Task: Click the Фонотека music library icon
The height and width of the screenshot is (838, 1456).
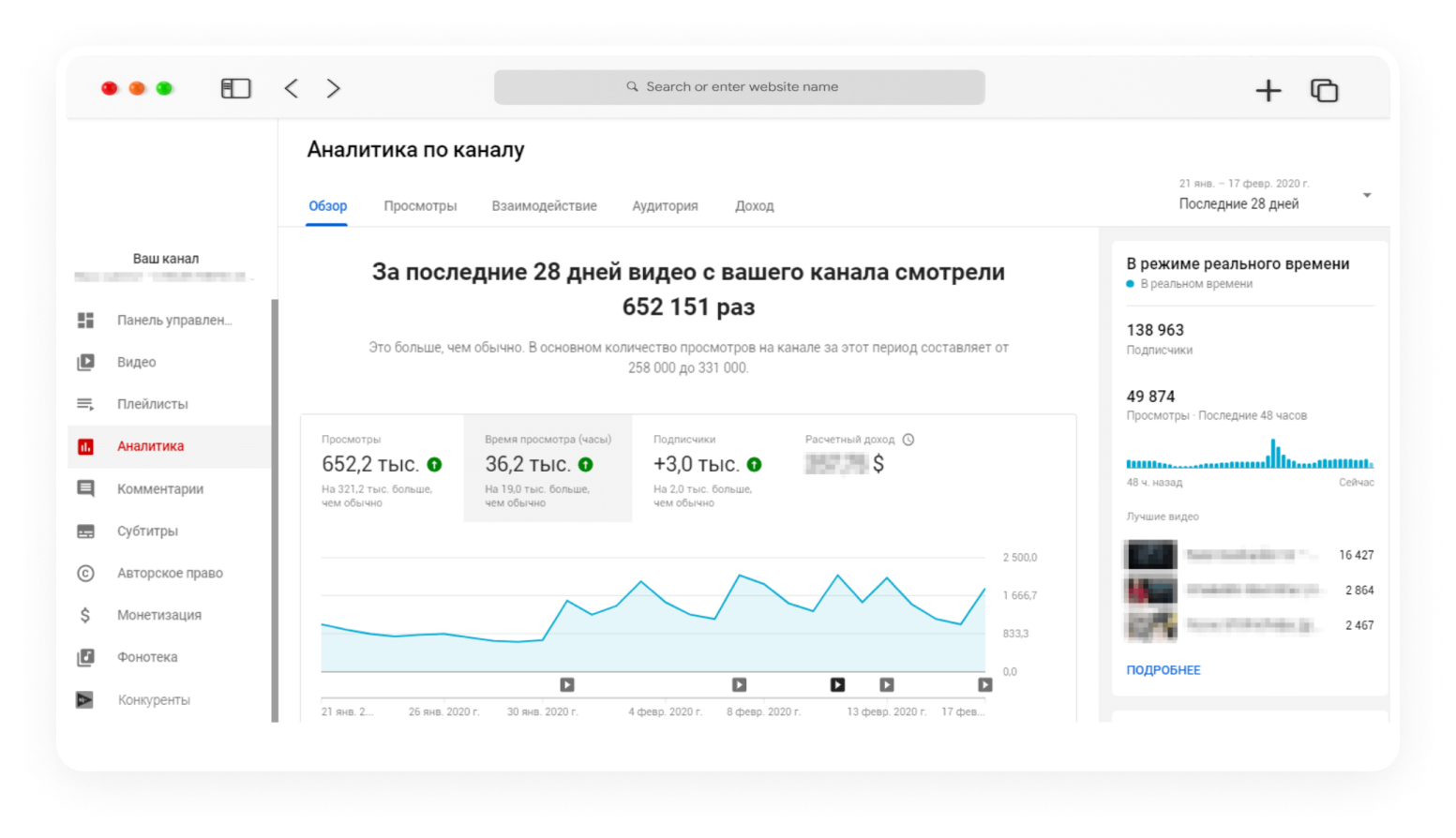Action: 85,657
